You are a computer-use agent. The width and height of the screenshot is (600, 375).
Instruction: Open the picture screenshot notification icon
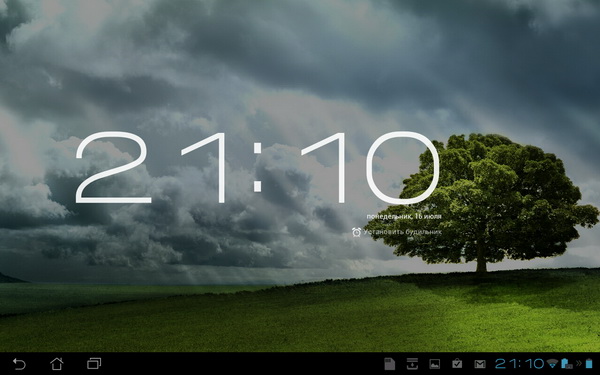435,364
